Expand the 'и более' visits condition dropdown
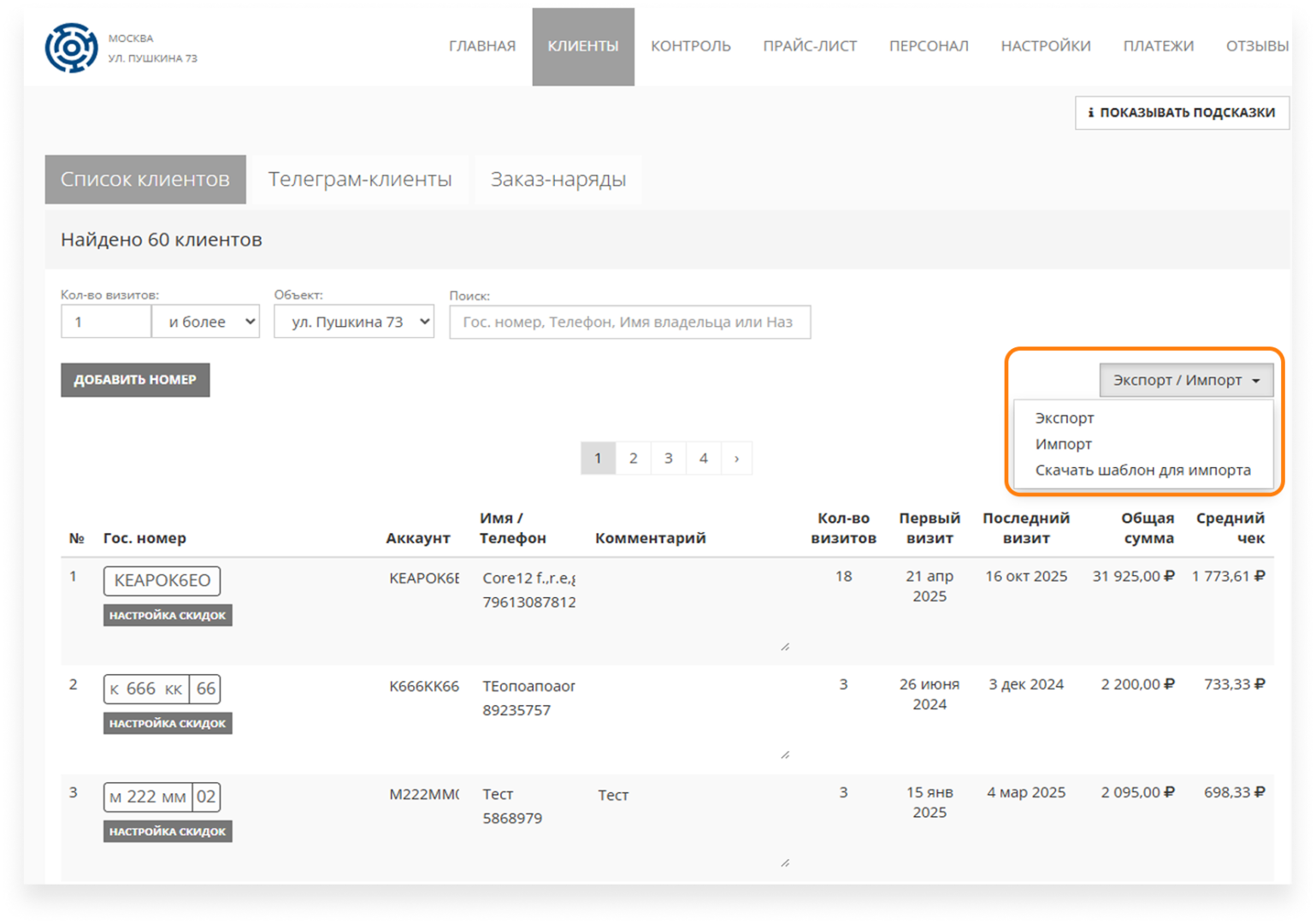 [206, 322]
